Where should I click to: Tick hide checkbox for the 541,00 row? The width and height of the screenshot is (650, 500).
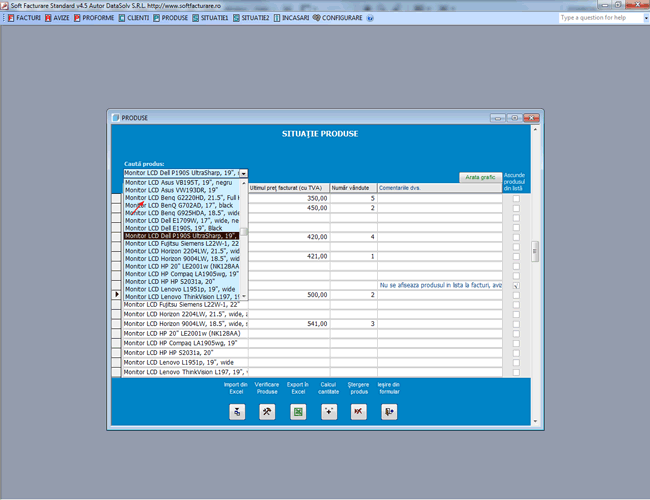click(x=516, y=324)
